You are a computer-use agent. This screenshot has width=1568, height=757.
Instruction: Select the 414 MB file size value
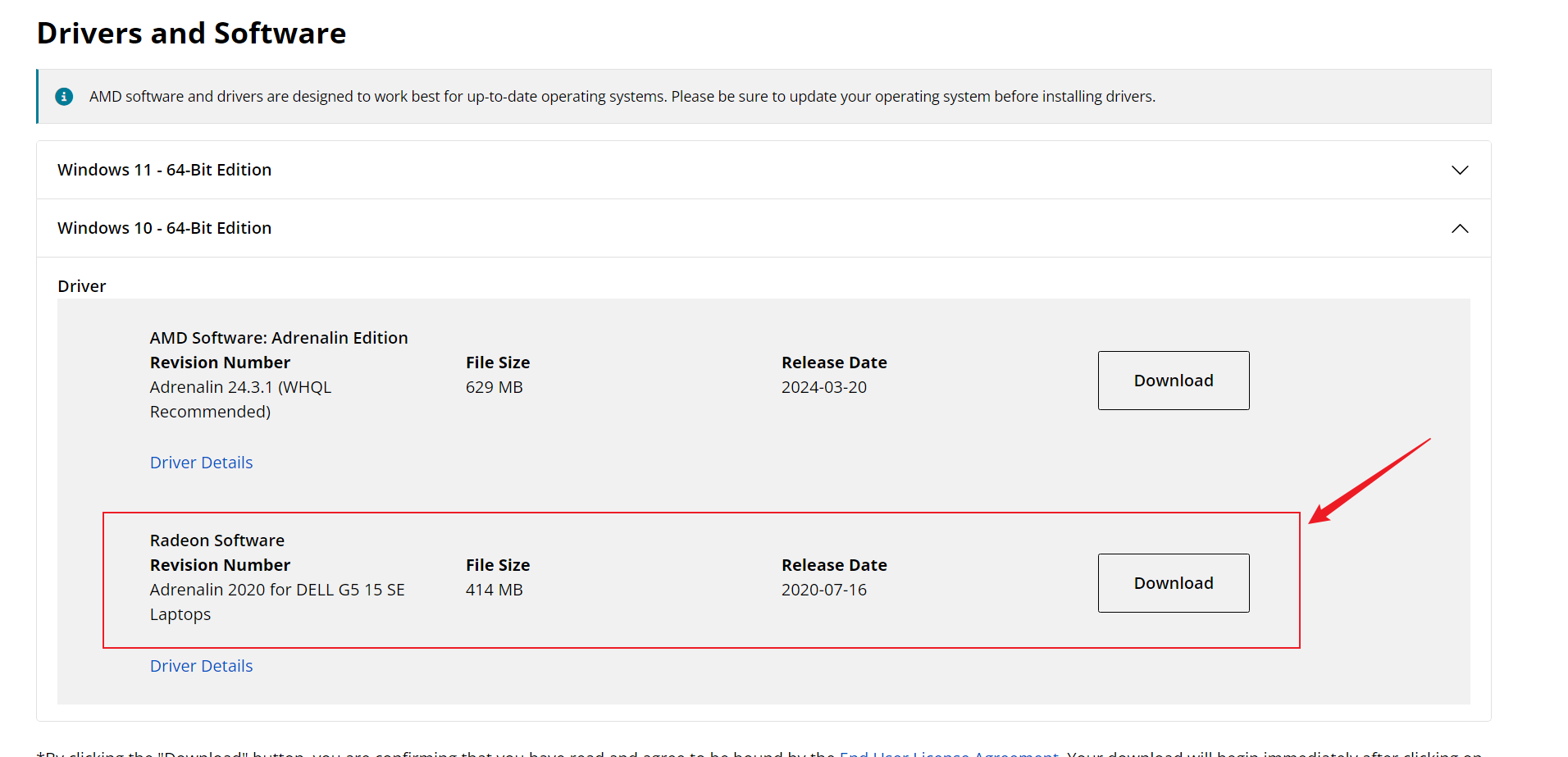(494, 590)
